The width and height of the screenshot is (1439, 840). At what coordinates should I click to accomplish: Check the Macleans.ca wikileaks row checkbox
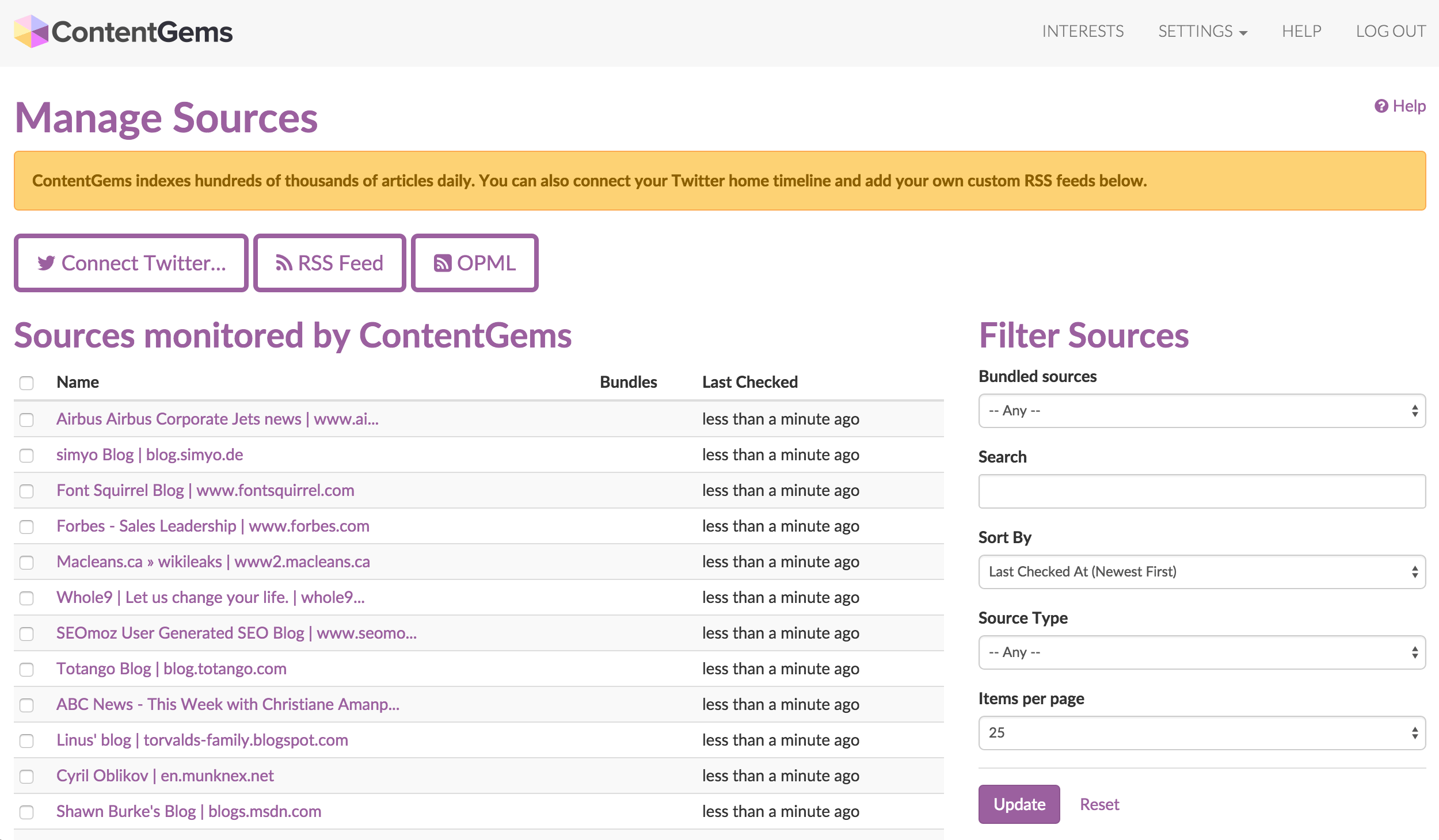click(26, 563)
